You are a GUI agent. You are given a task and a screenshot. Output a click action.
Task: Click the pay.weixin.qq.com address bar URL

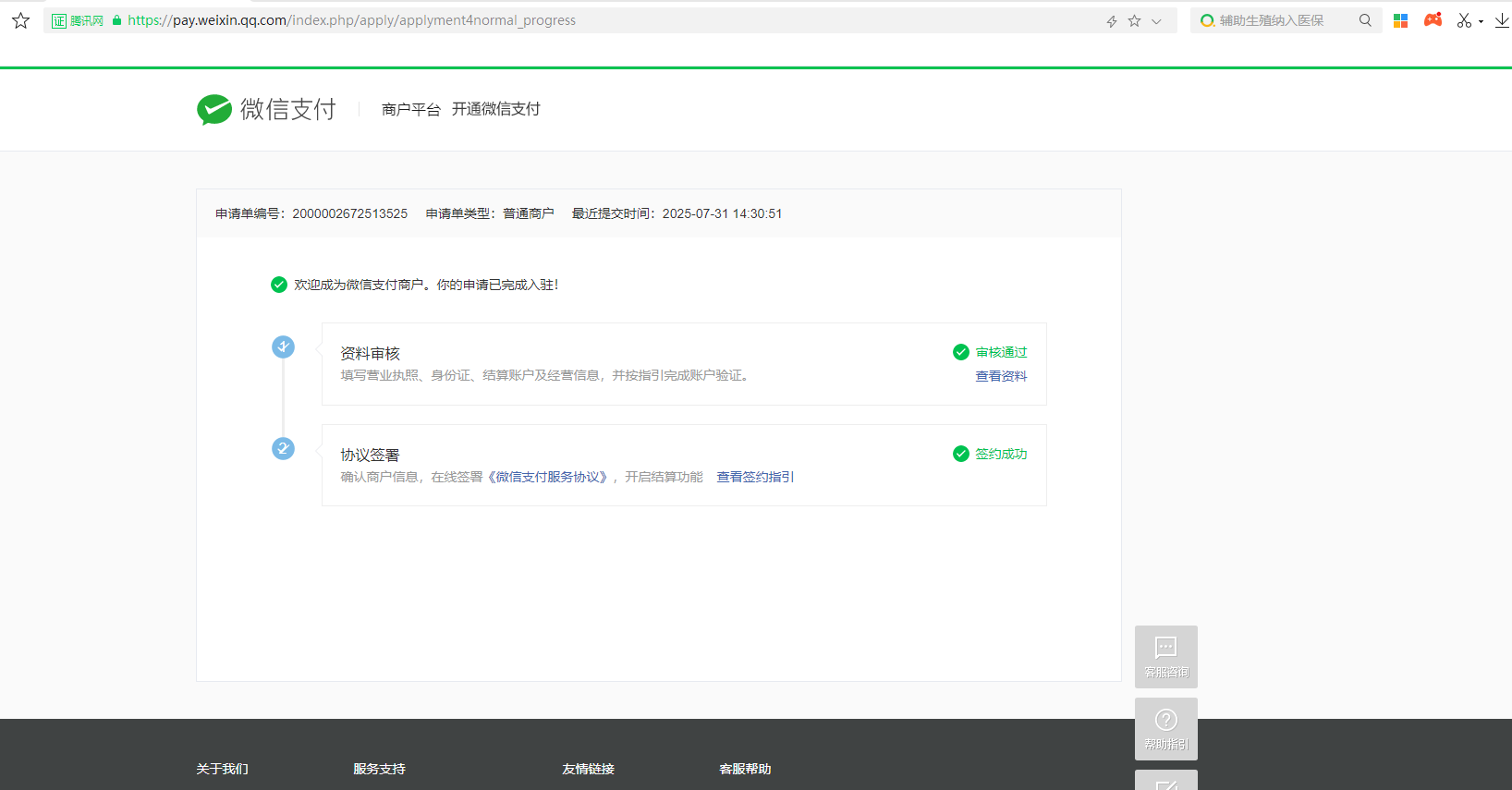click(x=351, y=20)
